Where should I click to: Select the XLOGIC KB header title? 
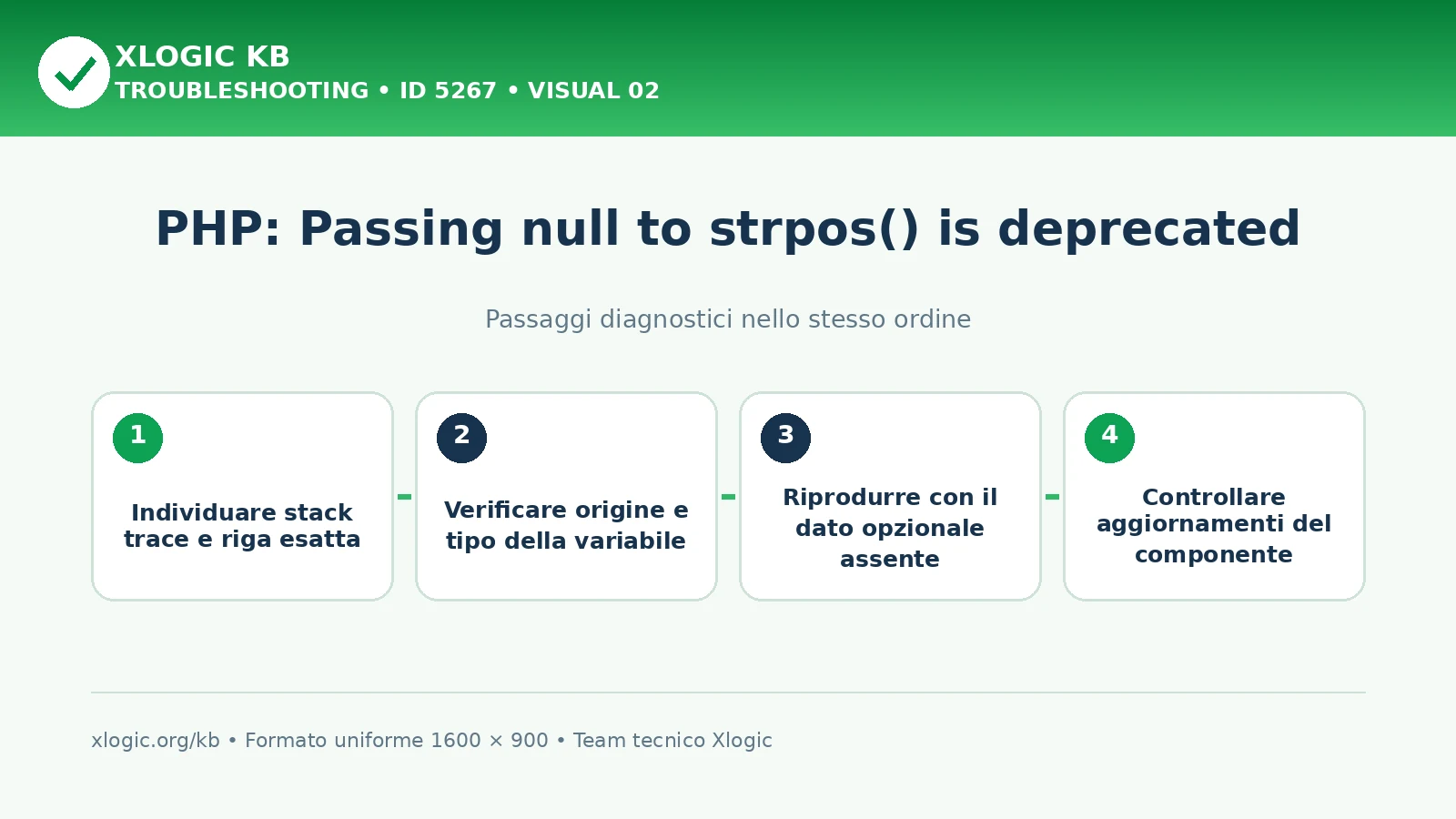point(202,56)
